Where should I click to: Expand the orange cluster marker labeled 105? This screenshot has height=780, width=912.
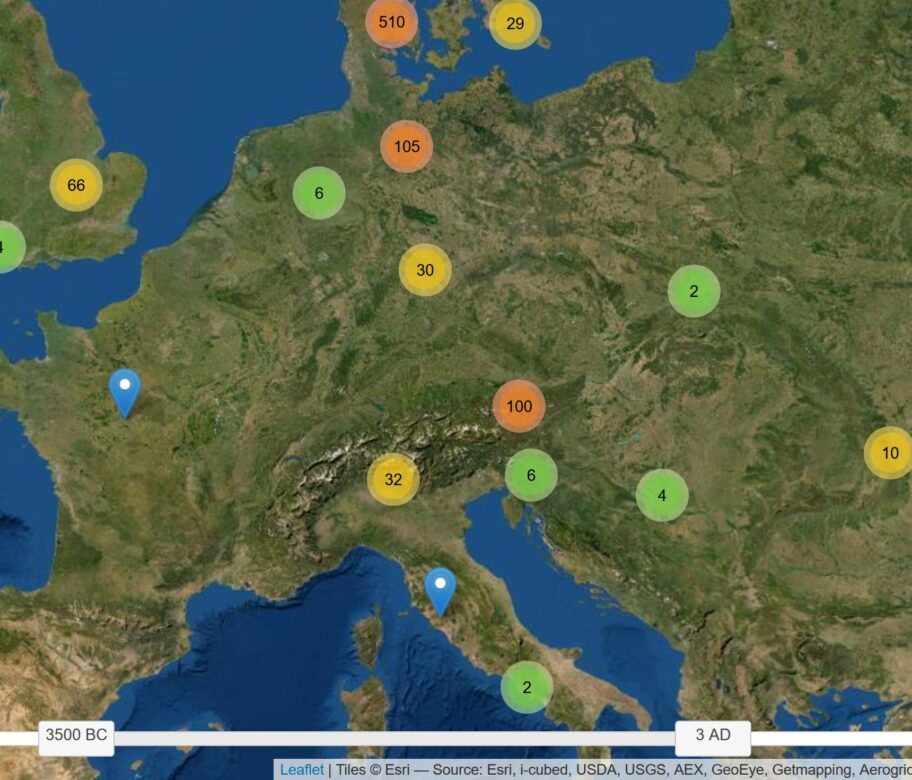[x=407, y=147]
